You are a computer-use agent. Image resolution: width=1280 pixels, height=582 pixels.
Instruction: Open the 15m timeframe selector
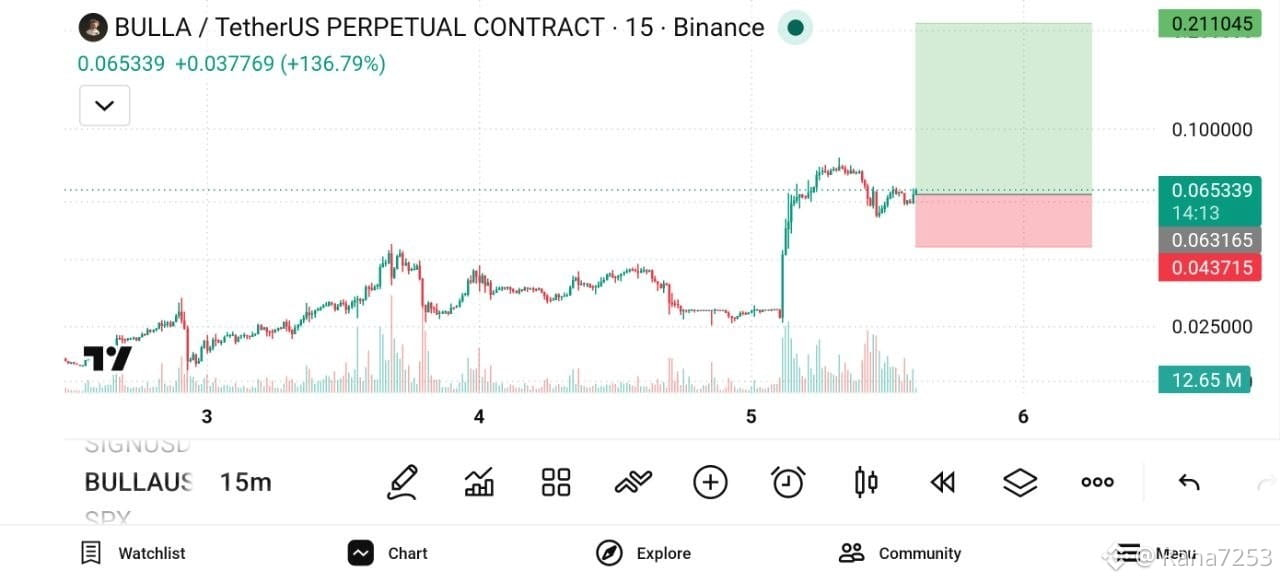(x=246, y=482)
